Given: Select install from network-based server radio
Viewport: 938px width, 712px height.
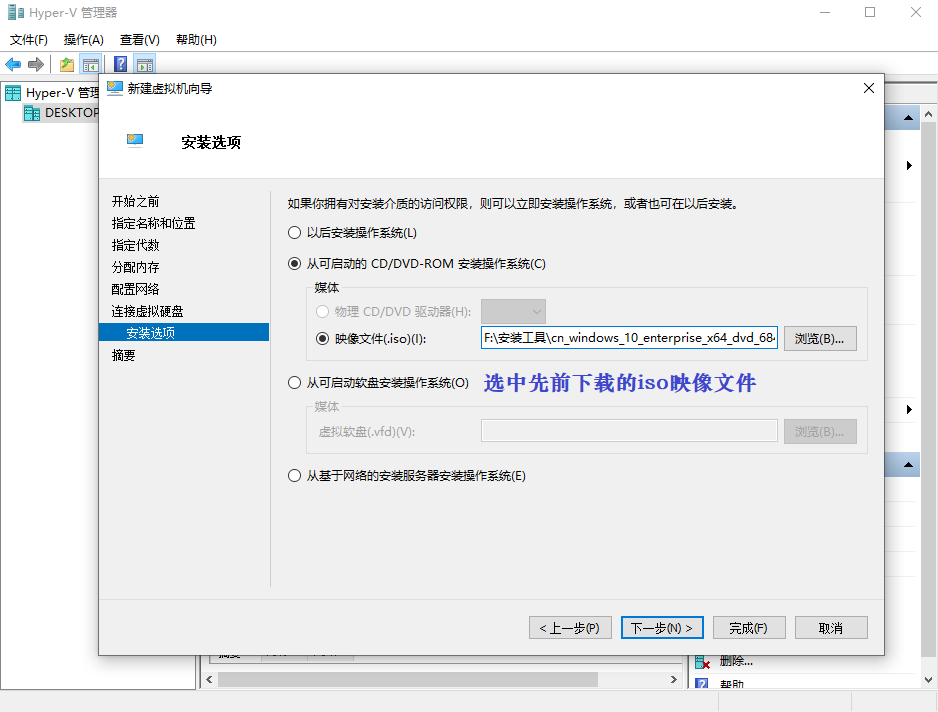Looking at the screenshot, I should 294,476.
